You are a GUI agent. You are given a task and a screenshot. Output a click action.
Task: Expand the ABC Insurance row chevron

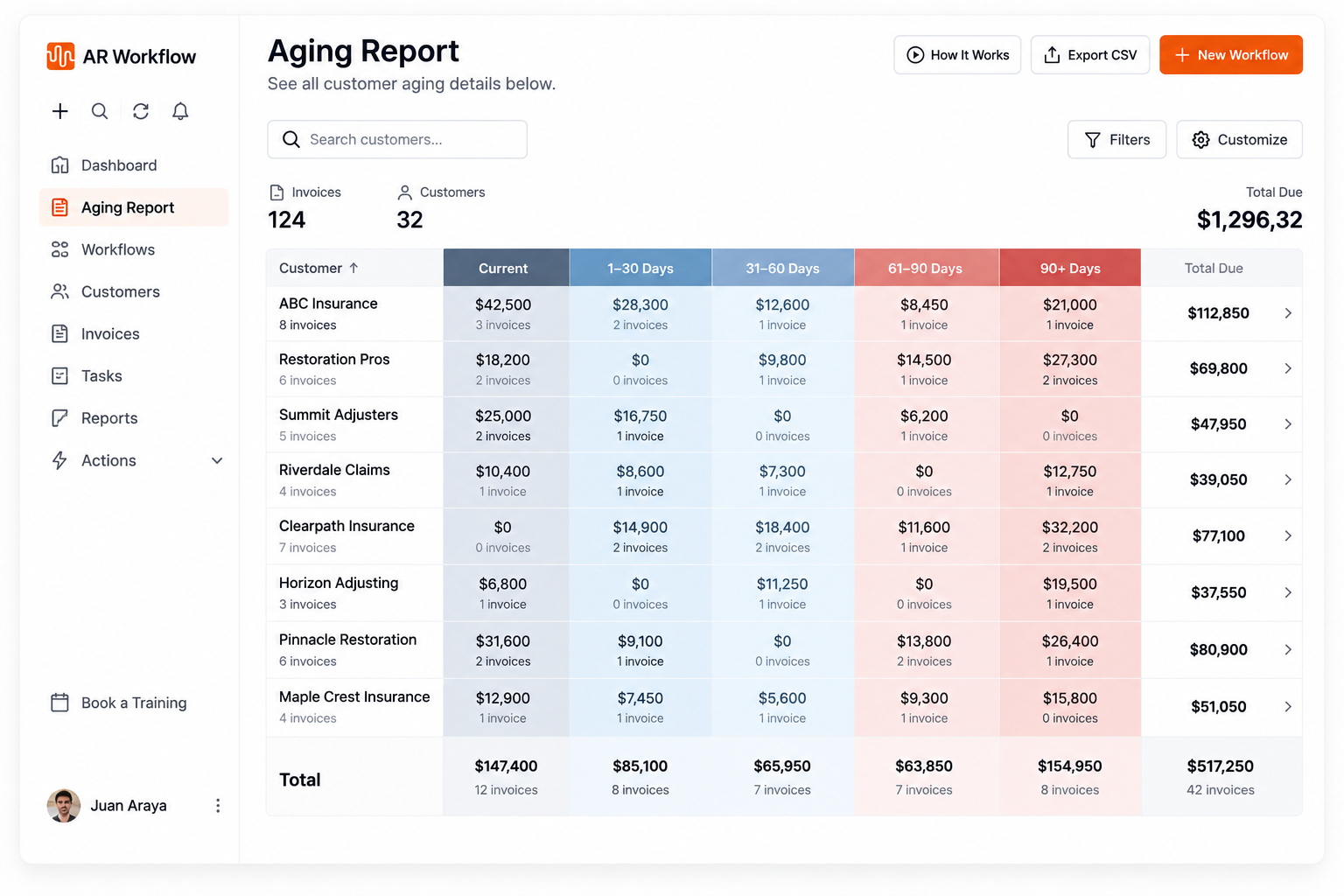click(x=1288, y=313)
